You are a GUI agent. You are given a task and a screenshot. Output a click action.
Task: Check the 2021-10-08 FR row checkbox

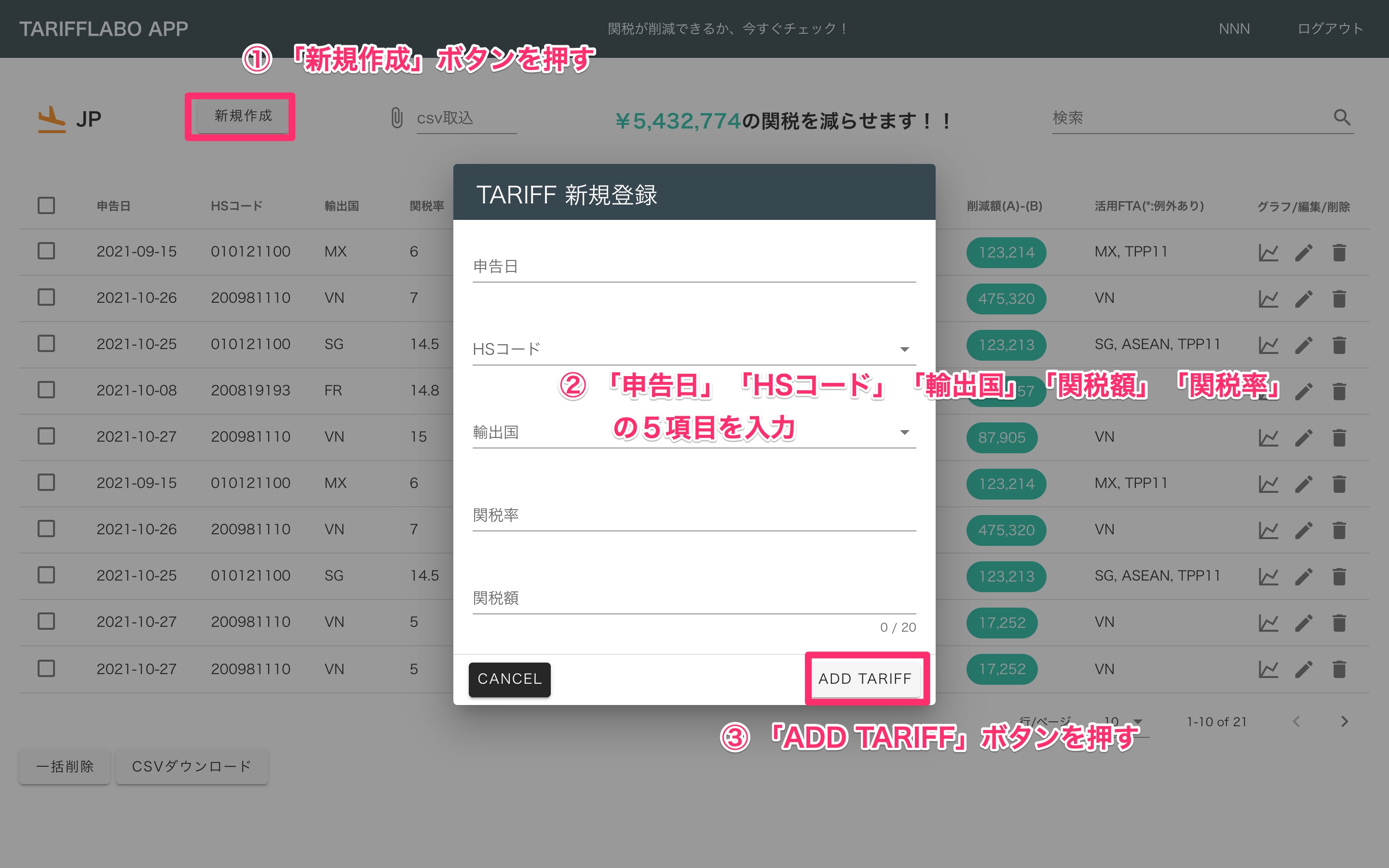point(46,390)
